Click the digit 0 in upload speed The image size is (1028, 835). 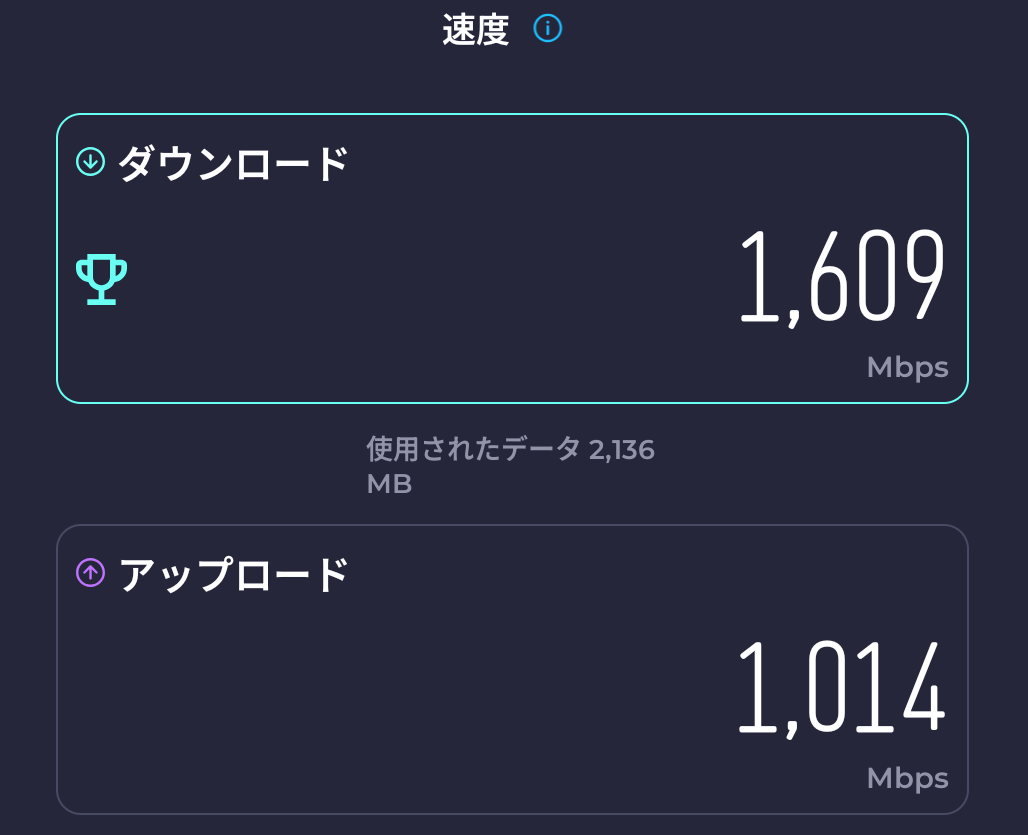pyautogui.click(x=827, y=687)
